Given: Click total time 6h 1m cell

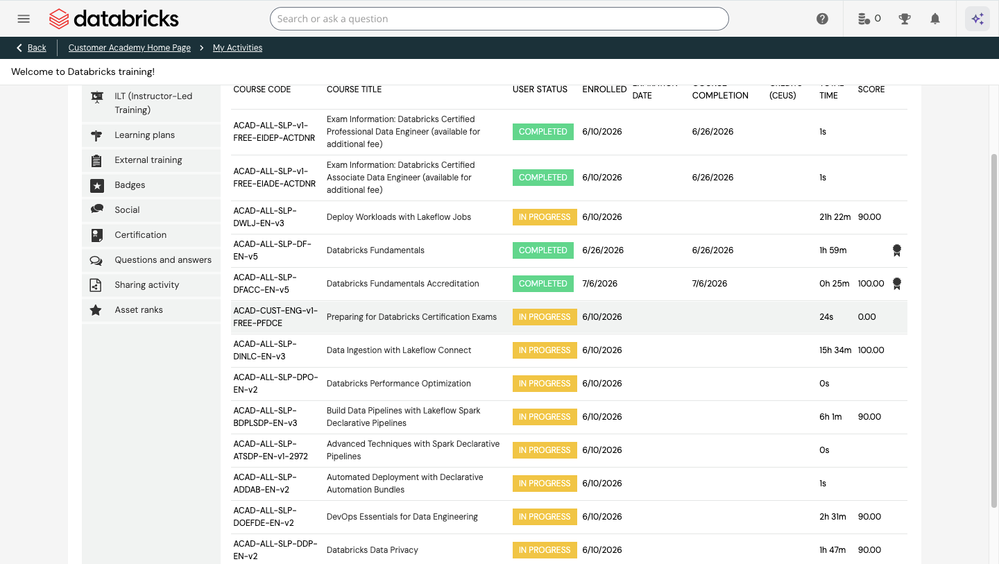Looking at the screenshot, I should (830, 417).
